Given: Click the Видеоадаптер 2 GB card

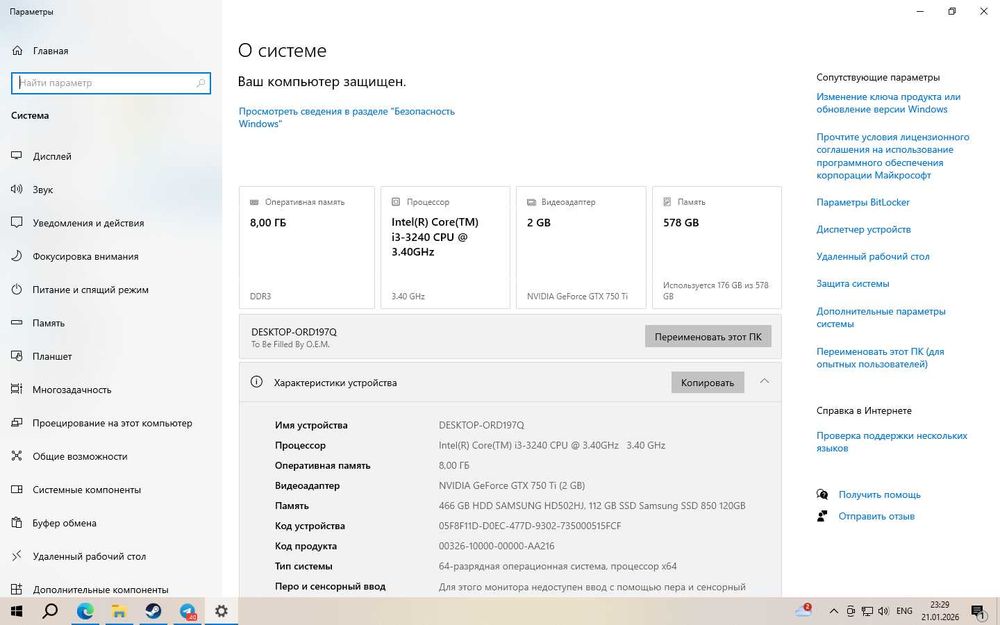Looking at the screenshot, I should coord(581,247).
